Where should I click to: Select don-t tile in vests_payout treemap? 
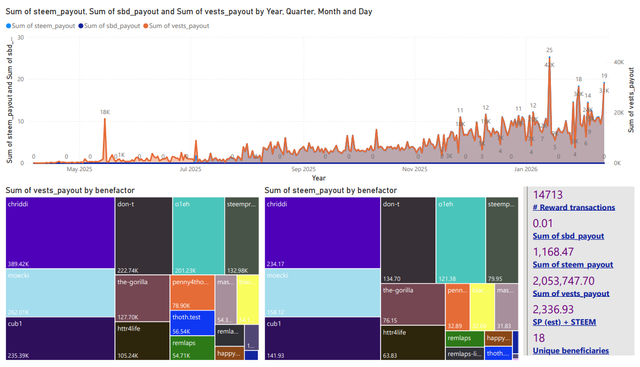point(144,236)
